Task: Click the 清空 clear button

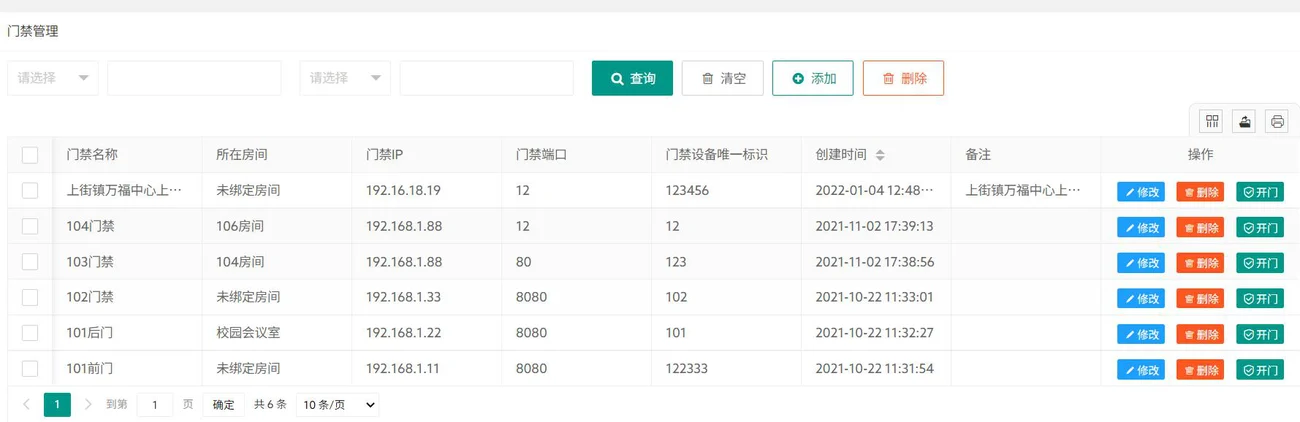Action: (x=723, y=78)
